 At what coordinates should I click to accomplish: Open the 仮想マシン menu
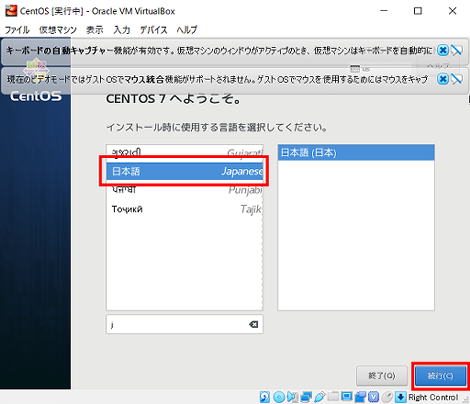click(58, 30)
